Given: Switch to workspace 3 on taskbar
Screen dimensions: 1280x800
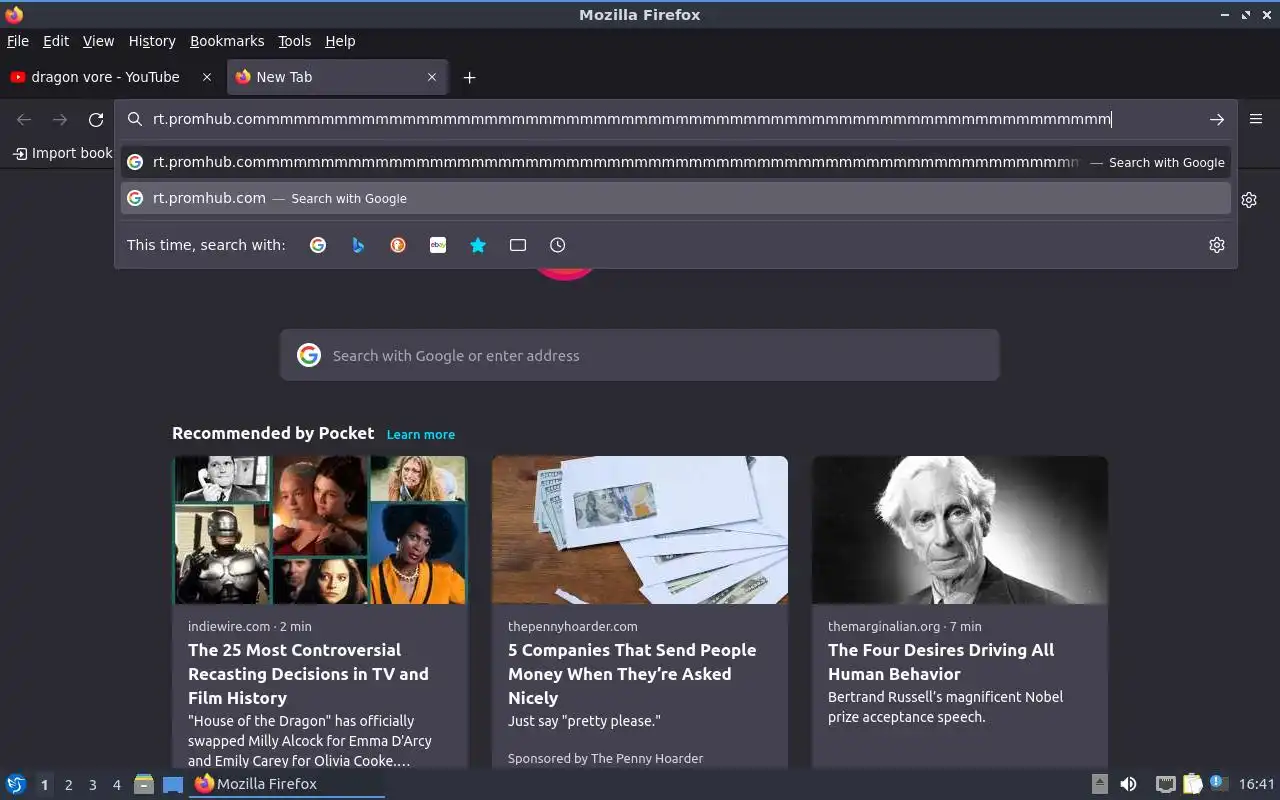Looking at the screenshot, I should [92, 785].
